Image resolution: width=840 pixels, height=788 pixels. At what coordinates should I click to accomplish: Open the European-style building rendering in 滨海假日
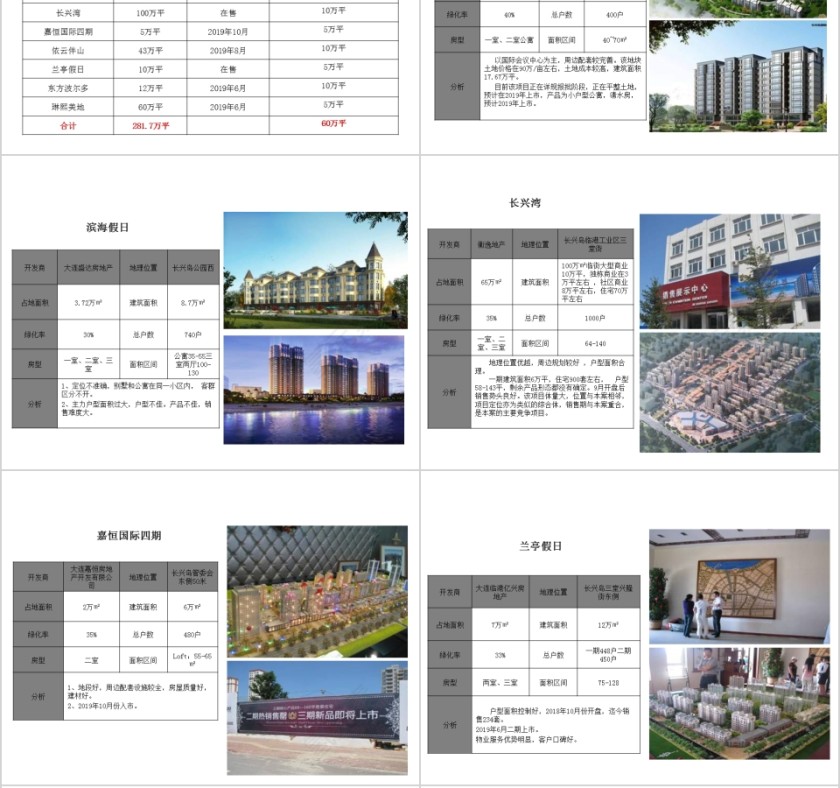(x=315, y=270)
